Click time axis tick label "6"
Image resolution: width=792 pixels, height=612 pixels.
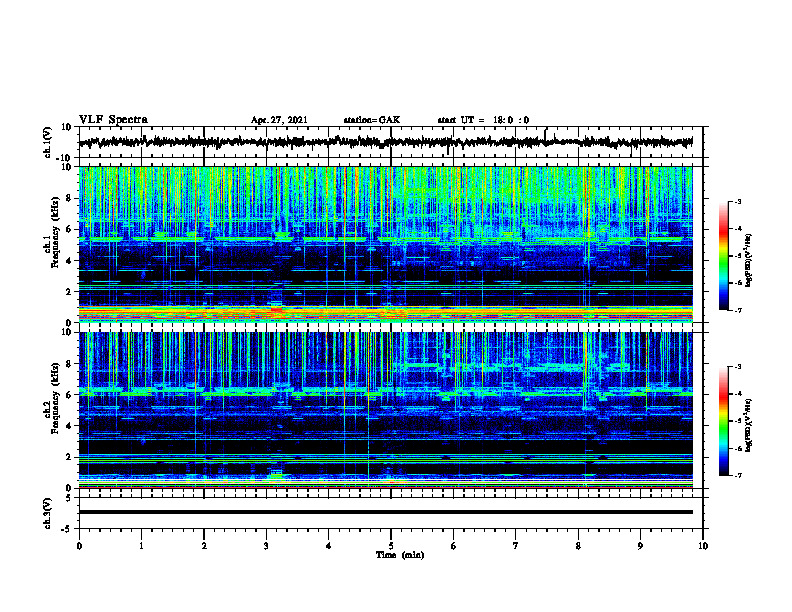[453, 546]
